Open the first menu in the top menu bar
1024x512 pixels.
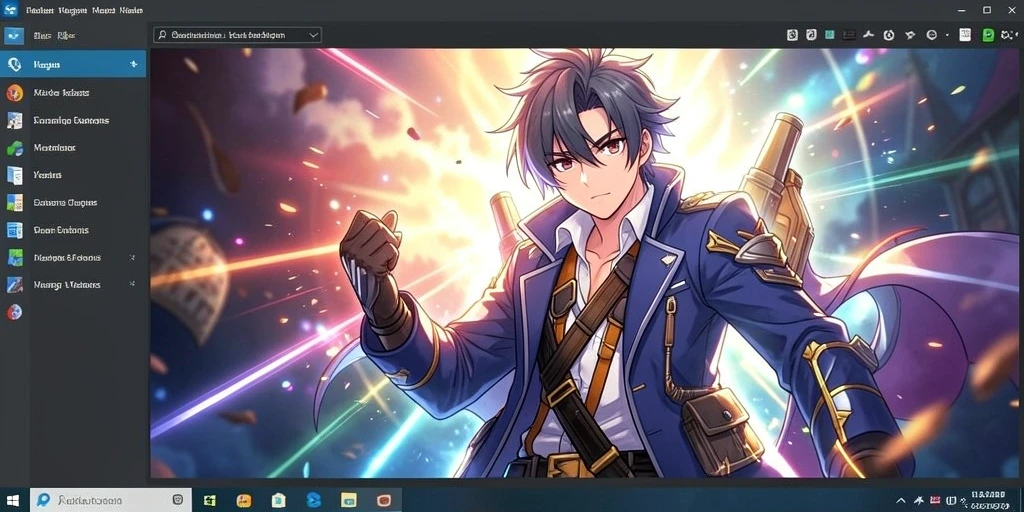point(39,10)
